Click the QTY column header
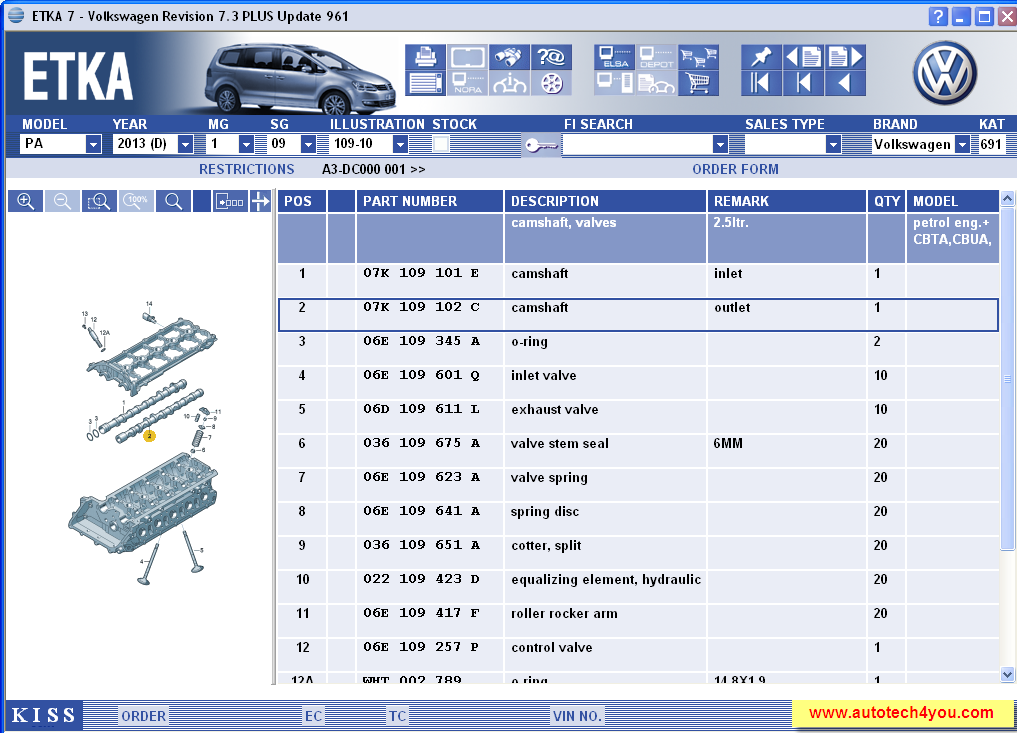This screenshot has width=1017, height=733. 887,201
